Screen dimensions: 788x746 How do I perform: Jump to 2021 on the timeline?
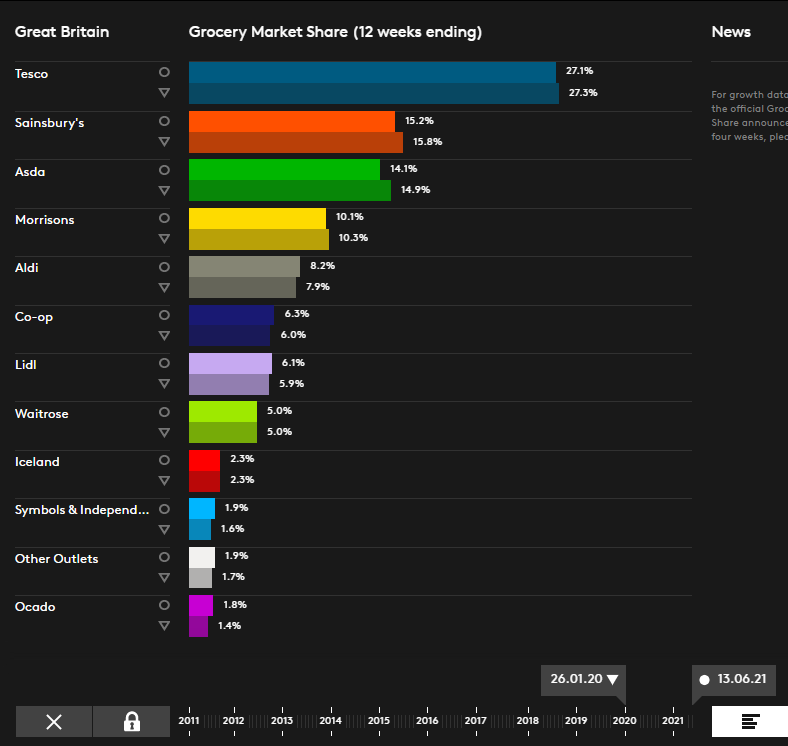pos(673,721)
